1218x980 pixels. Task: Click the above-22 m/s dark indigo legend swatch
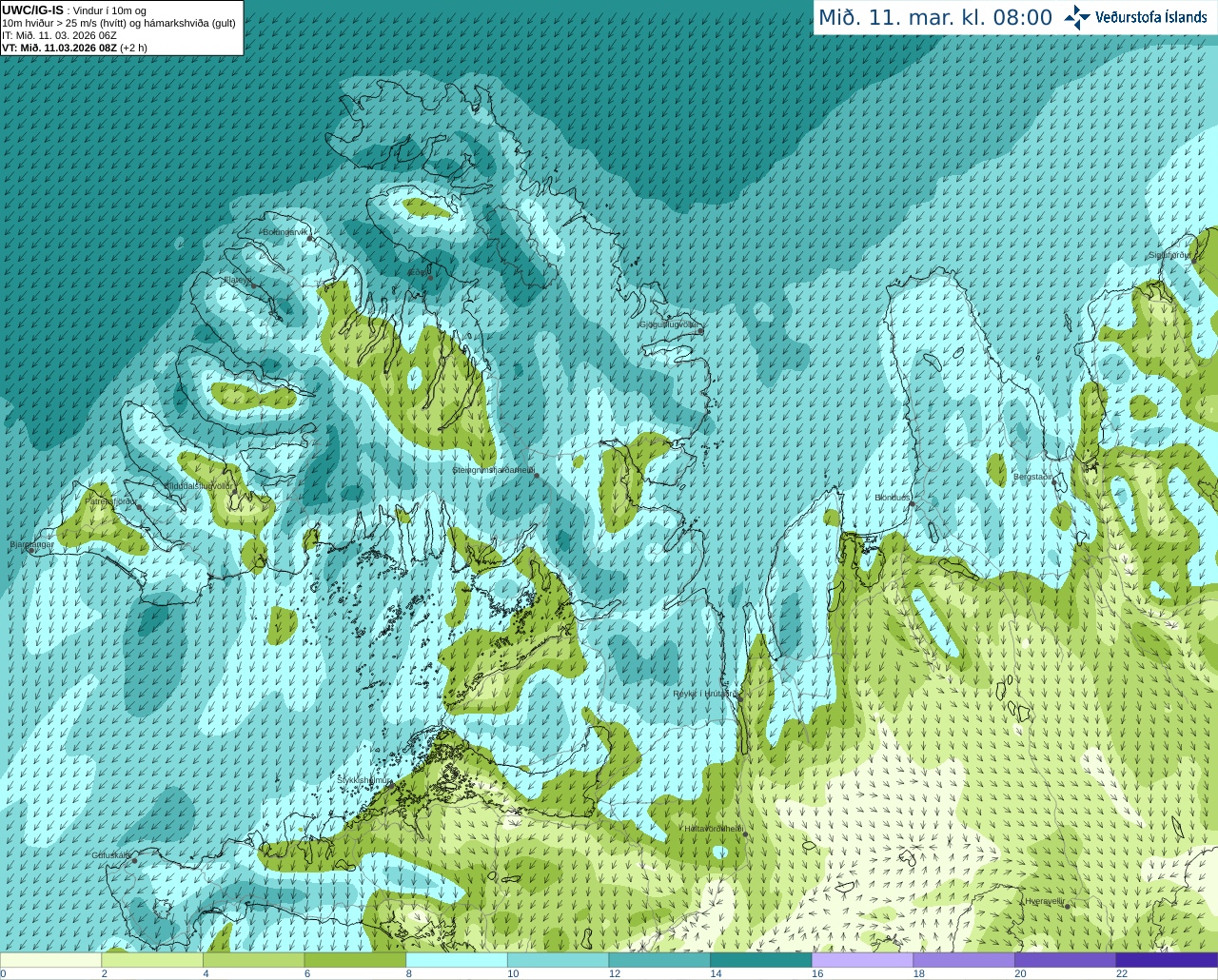click(x=1167, y=960)
